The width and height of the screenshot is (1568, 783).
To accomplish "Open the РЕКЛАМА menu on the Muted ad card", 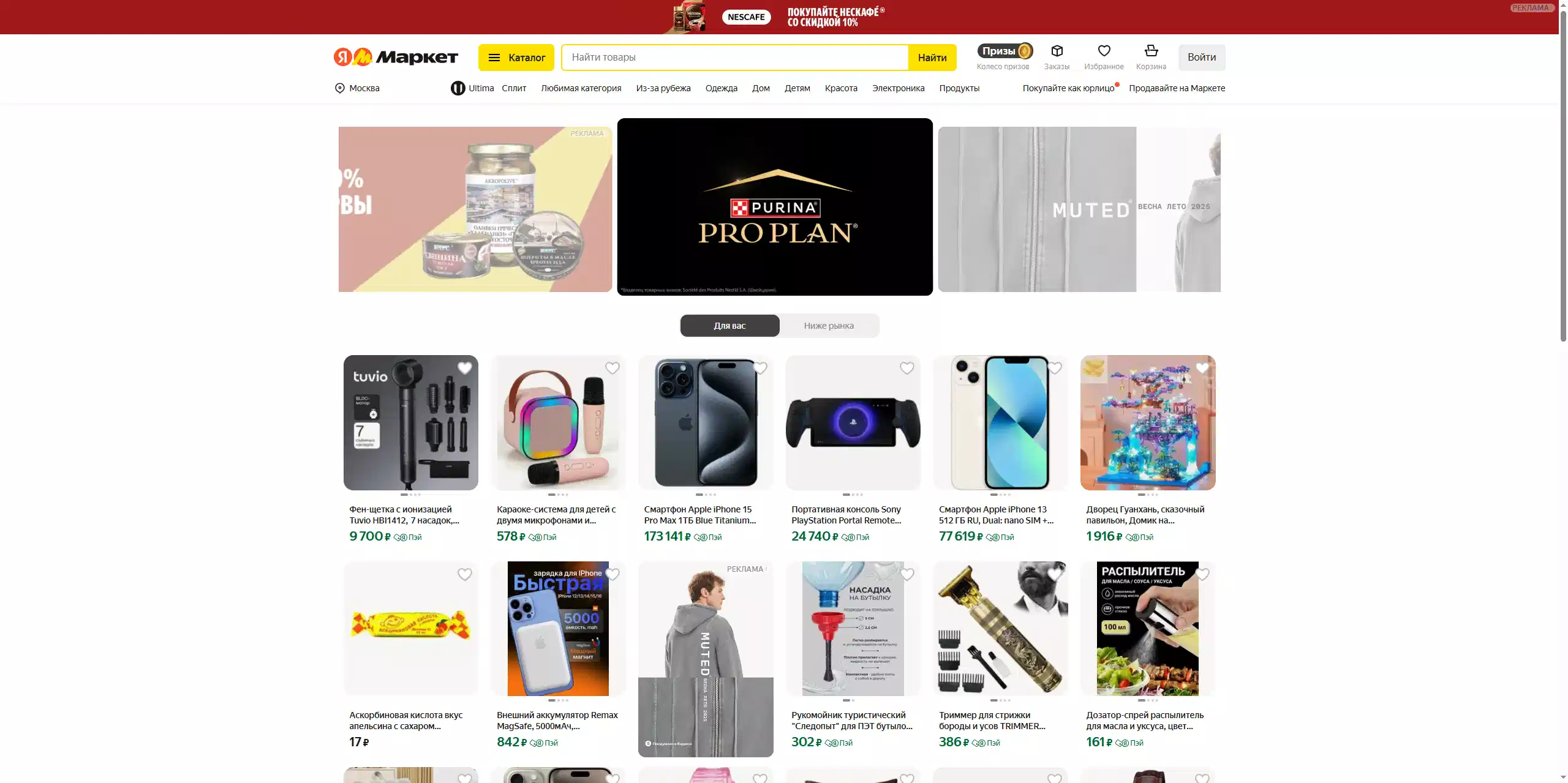I will click(747, 569).
